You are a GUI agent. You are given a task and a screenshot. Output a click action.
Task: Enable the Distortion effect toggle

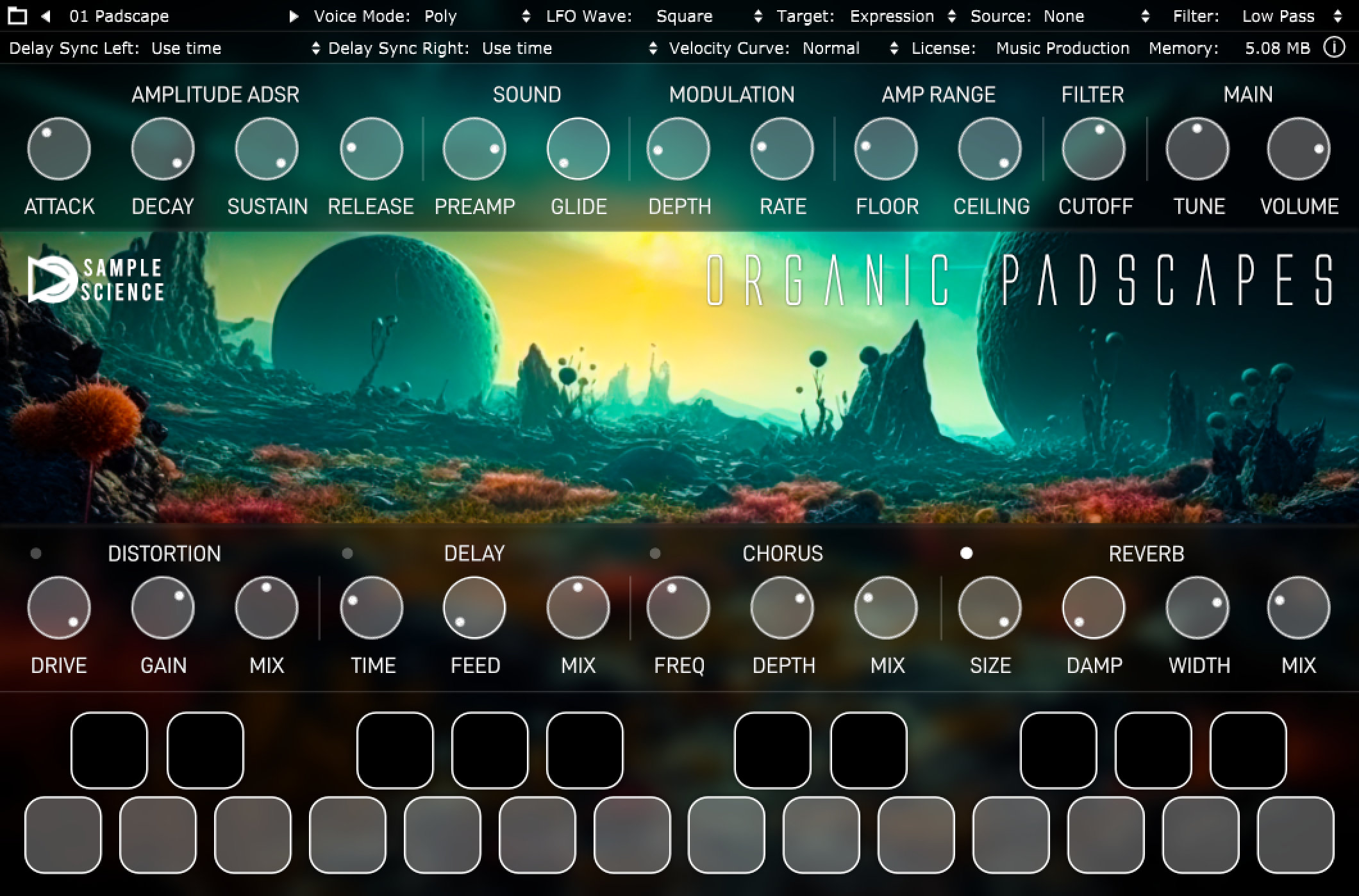(36, 553)
